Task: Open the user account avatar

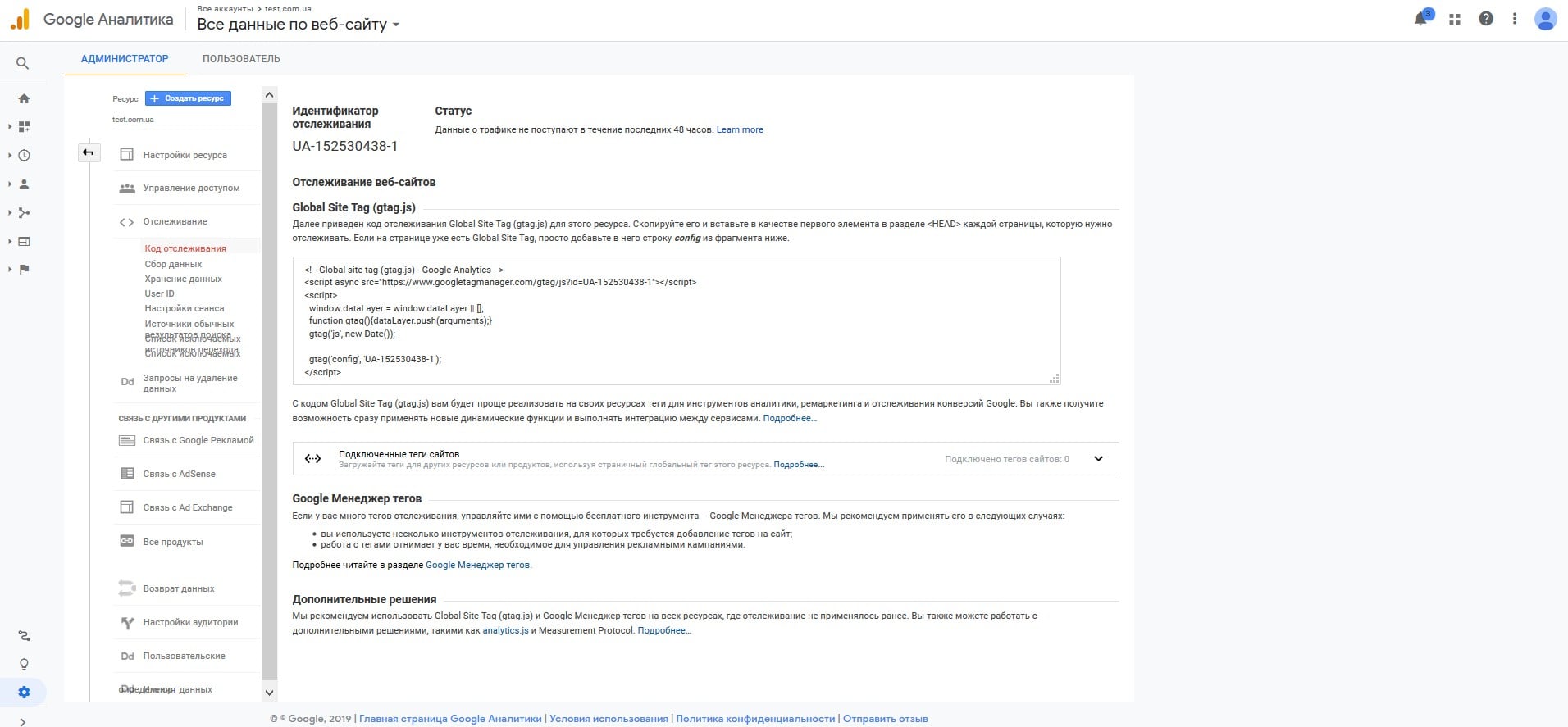Action: tap(1545, 19)
